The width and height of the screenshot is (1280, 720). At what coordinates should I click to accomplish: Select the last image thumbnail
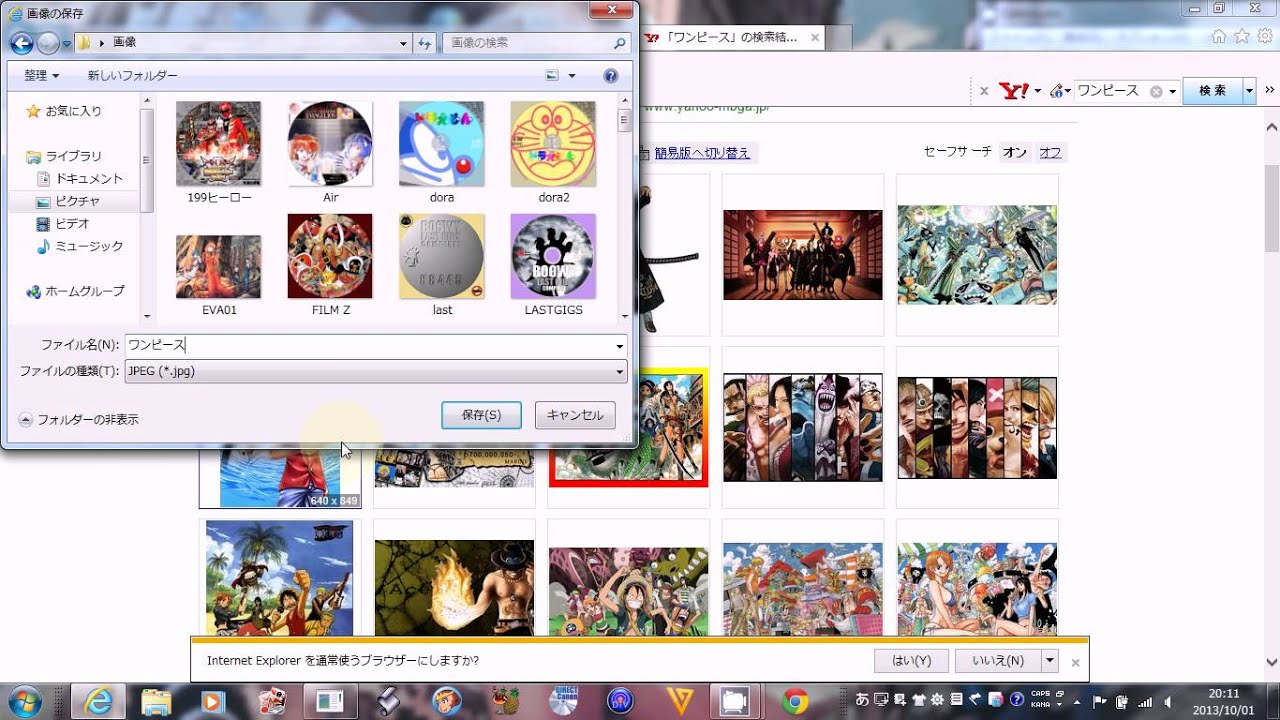442,265
